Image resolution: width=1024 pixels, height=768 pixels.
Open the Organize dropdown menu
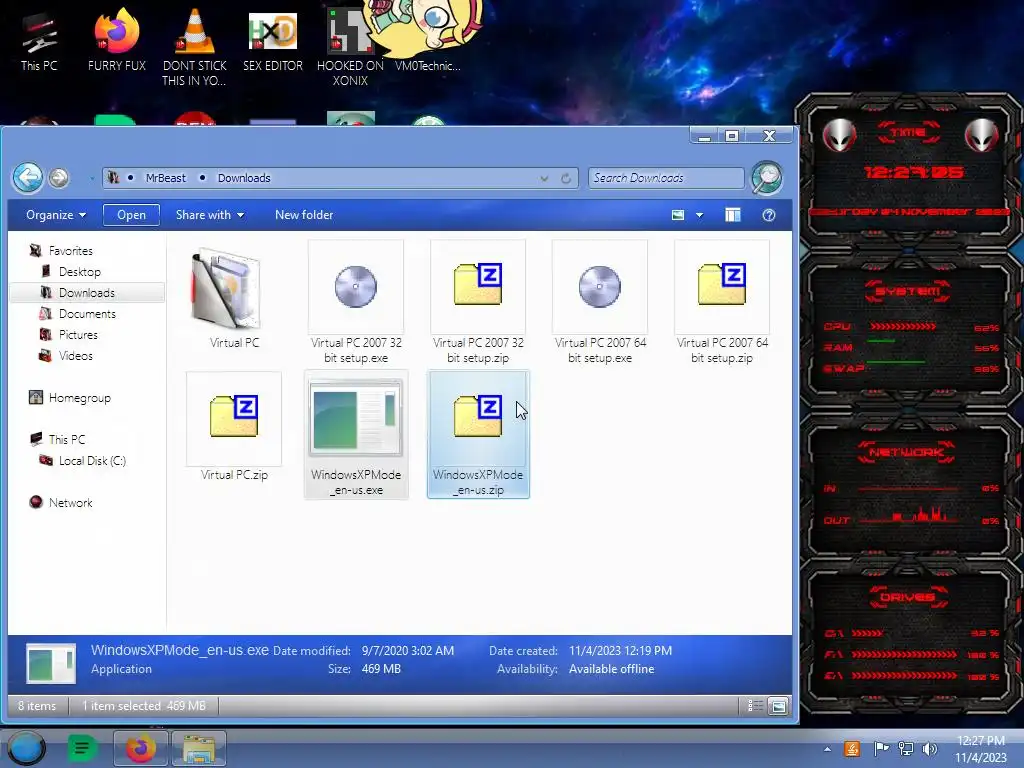point(56,215)
